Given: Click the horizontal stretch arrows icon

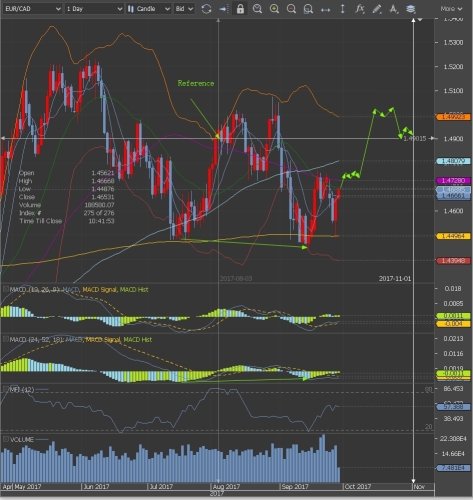Looking at the screenshot, I should coord(325,10).
